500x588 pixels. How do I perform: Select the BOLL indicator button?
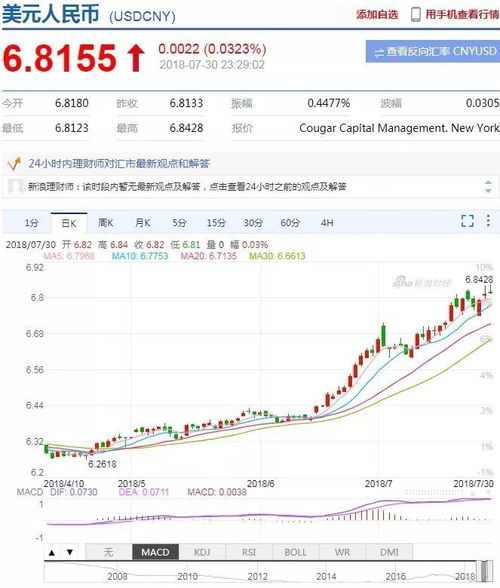point(296,552)
